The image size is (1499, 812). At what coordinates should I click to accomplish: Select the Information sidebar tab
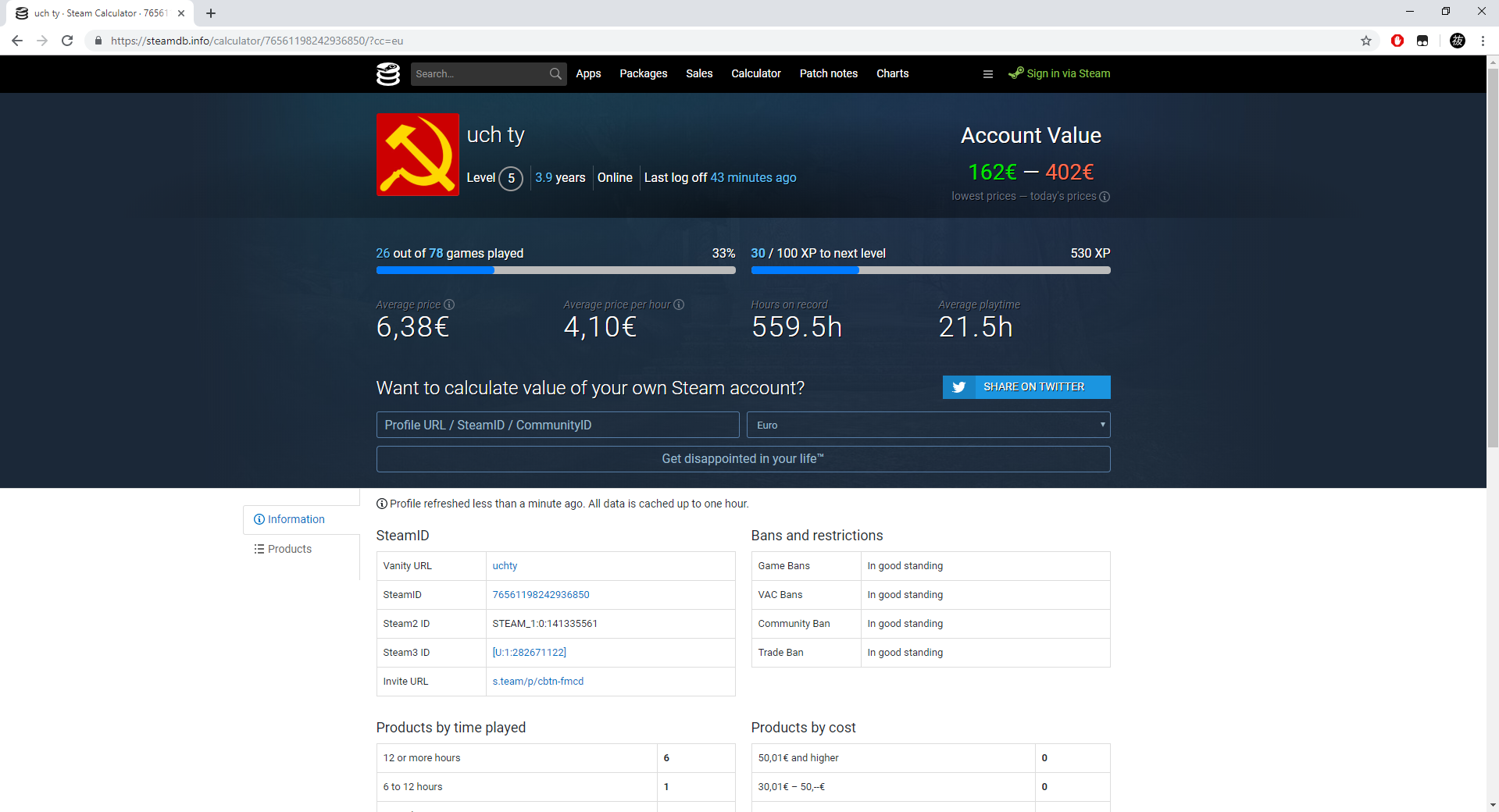pyautogui.click(x=302, y=519)
